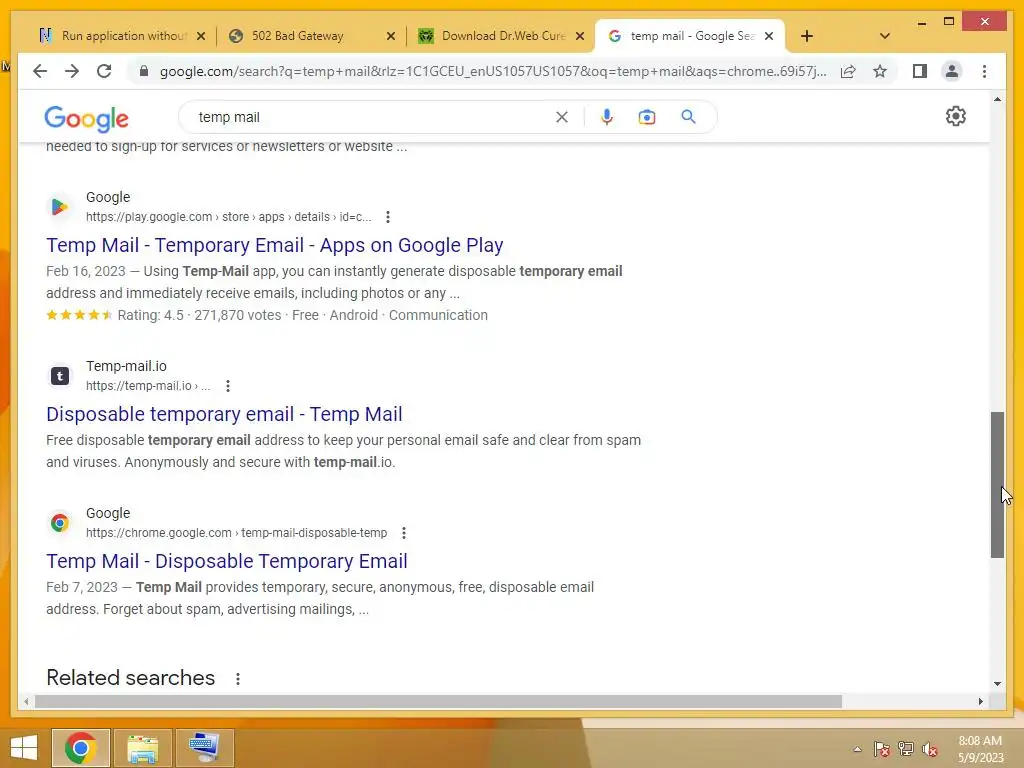
Task: Focus the Google search input field
Action: pyautogui.click(x=372, y=117)
